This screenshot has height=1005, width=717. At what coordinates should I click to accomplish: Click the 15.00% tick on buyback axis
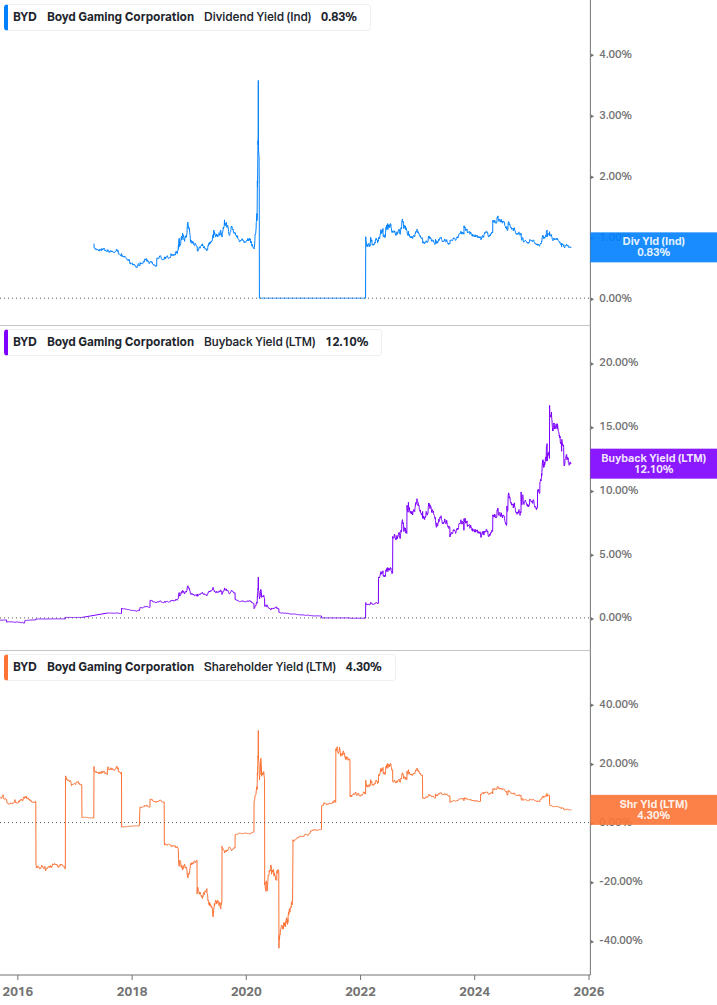pos(618,426)
